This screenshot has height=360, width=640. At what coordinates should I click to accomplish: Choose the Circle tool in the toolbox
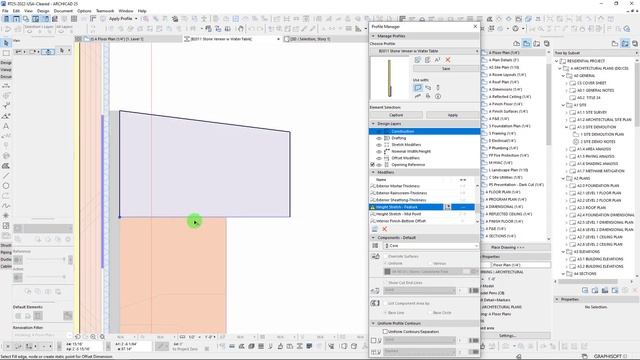click(x=6, y=186)
